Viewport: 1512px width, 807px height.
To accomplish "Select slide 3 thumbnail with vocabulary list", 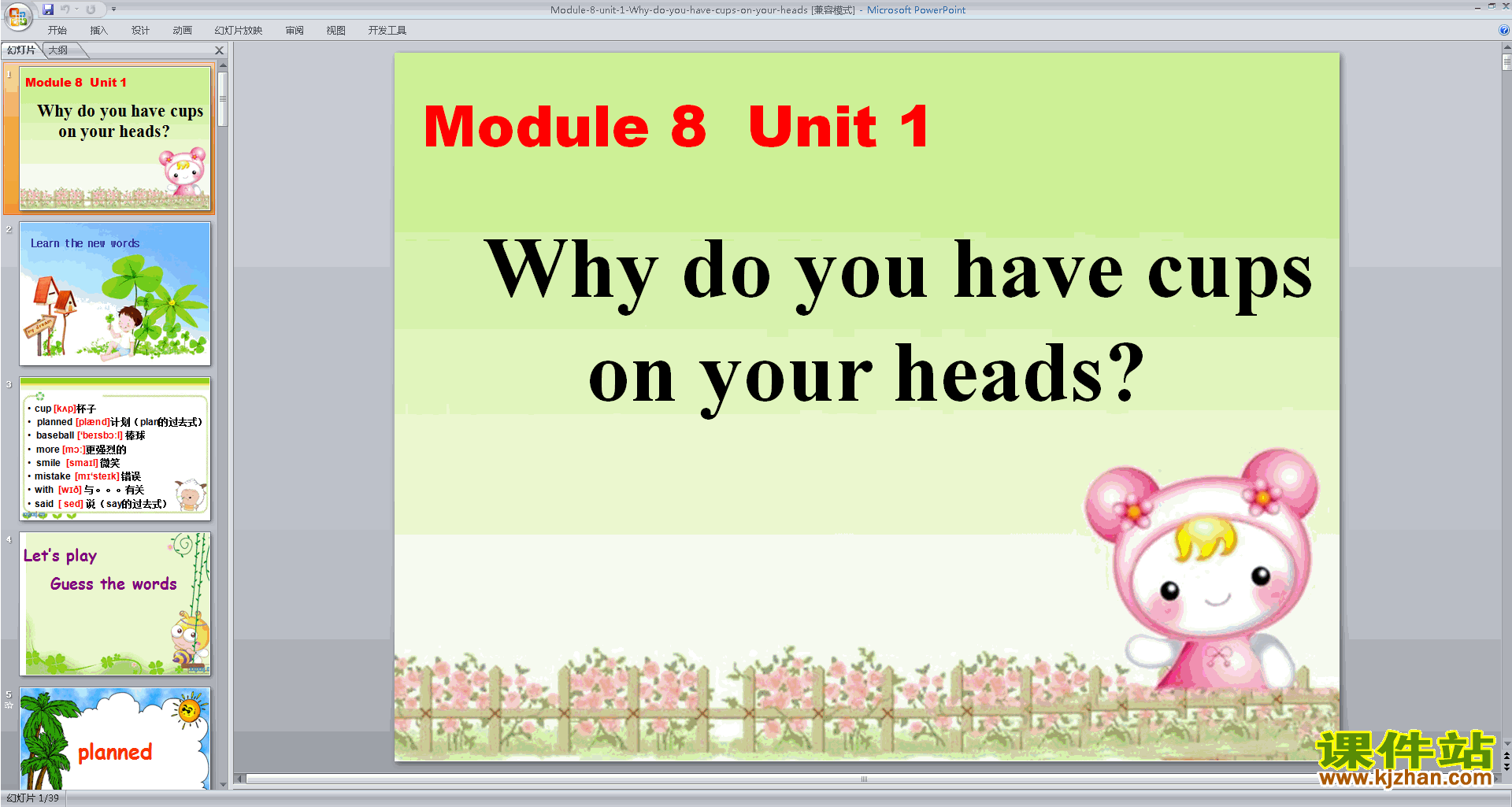I will [115, 449].
